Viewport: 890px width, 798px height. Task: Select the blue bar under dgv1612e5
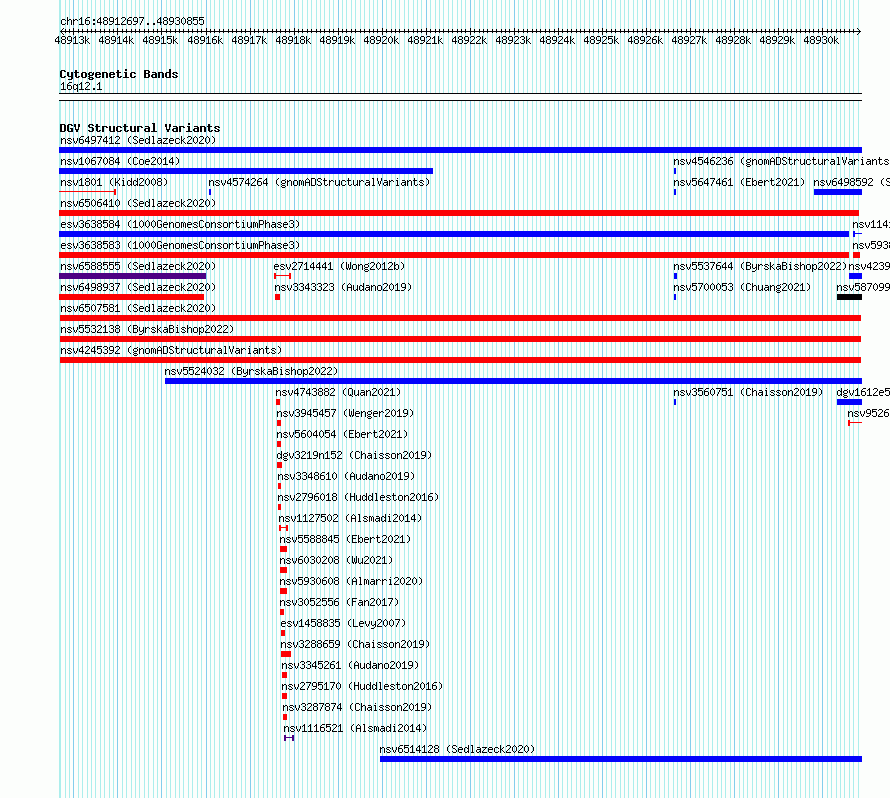pos(849,402)
